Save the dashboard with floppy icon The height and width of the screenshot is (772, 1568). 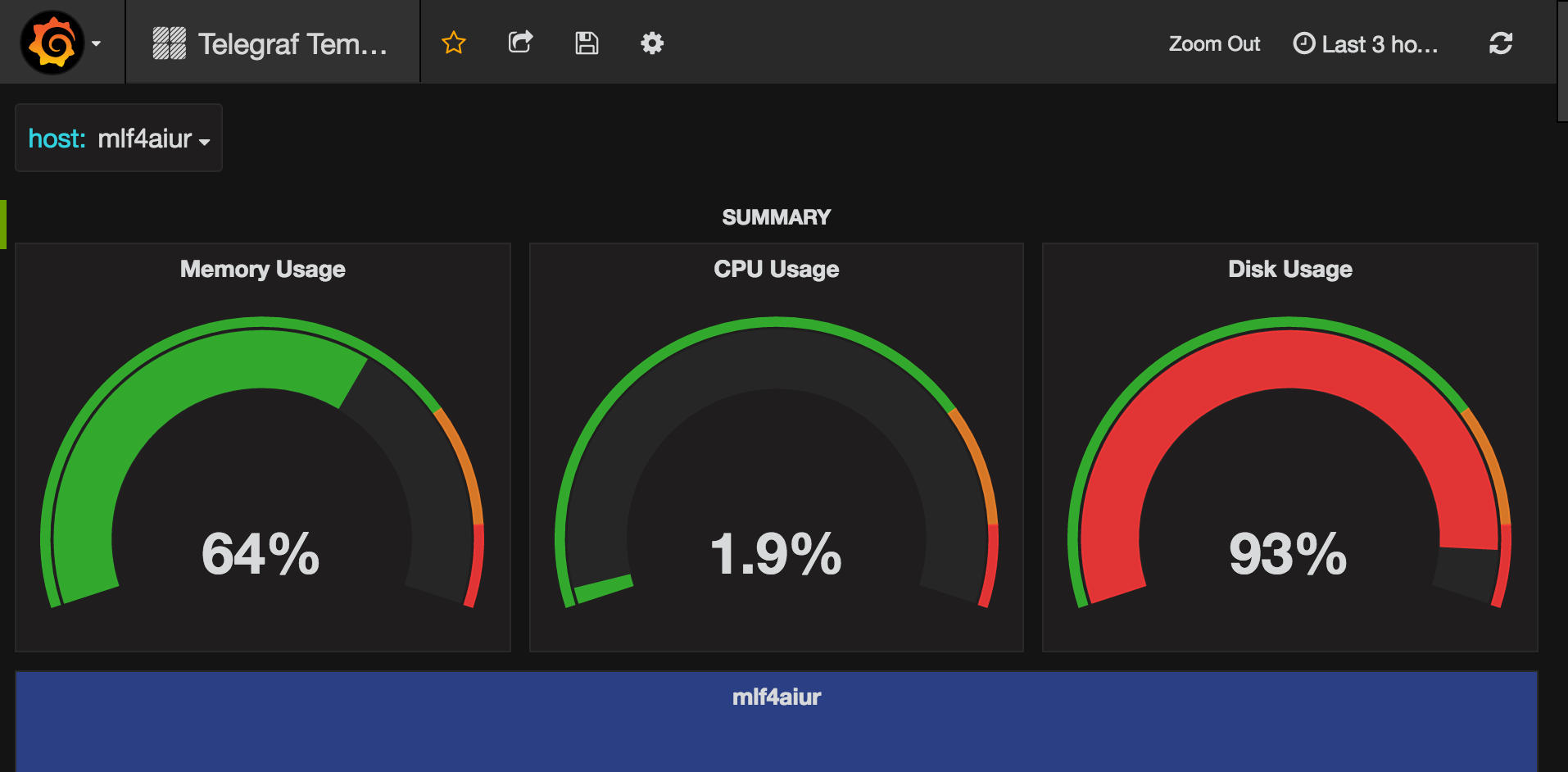pyautogui.click(x=587, y=43)
